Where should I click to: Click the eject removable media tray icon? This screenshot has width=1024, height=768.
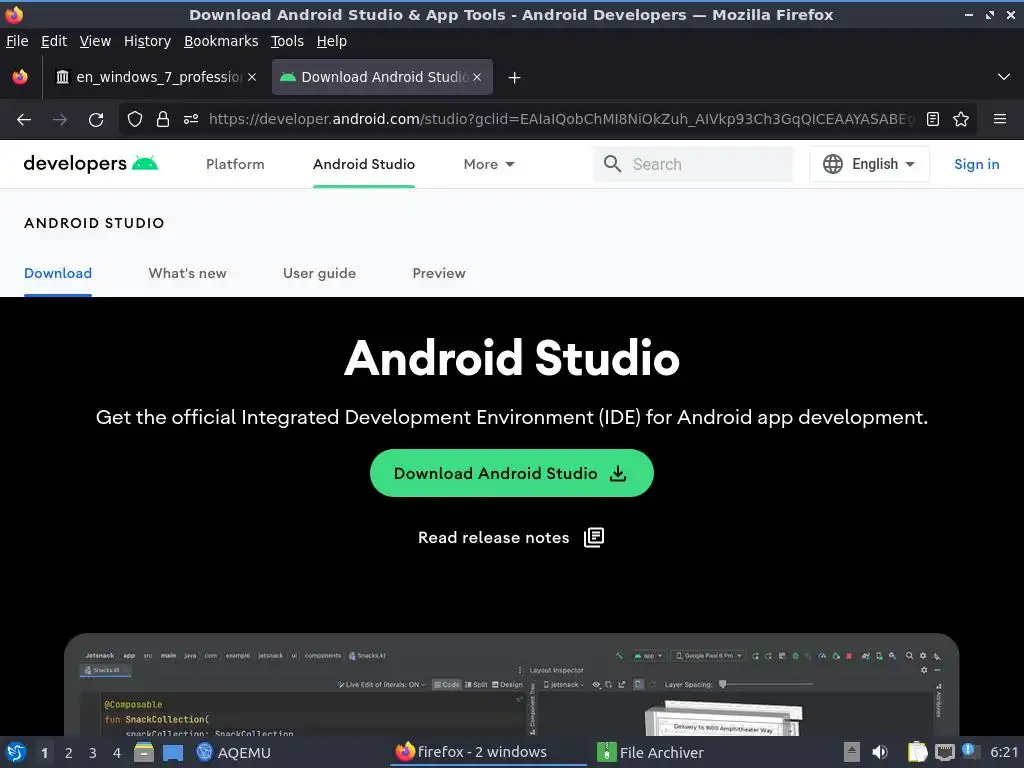(x=851, y=752)
